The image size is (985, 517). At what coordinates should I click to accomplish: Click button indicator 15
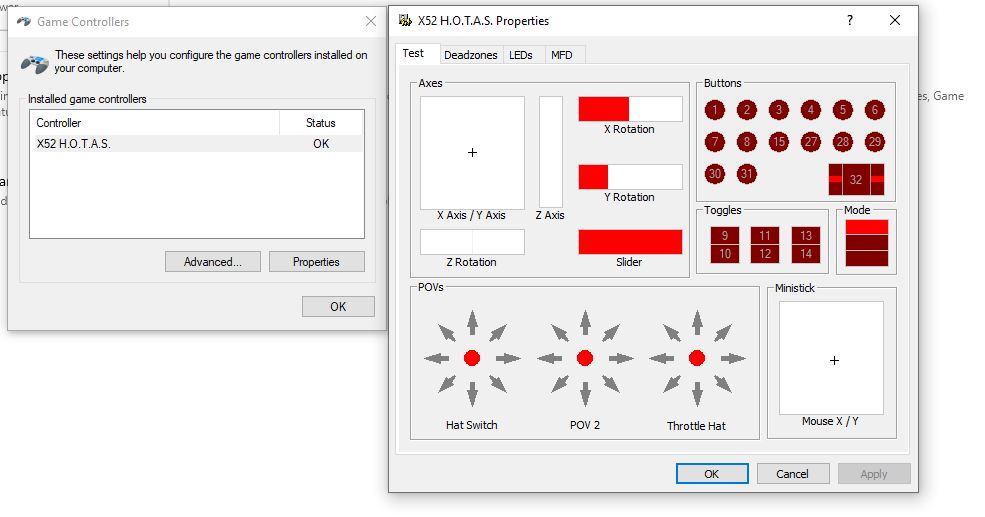click(x=778, y=142)
